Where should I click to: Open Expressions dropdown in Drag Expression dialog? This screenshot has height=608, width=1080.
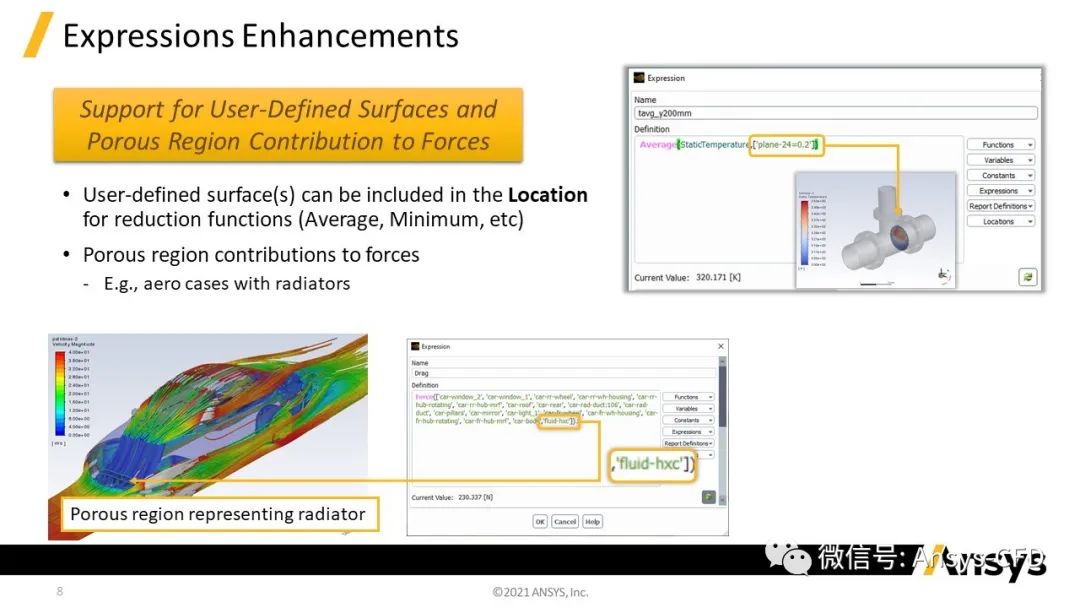(688, 432)
